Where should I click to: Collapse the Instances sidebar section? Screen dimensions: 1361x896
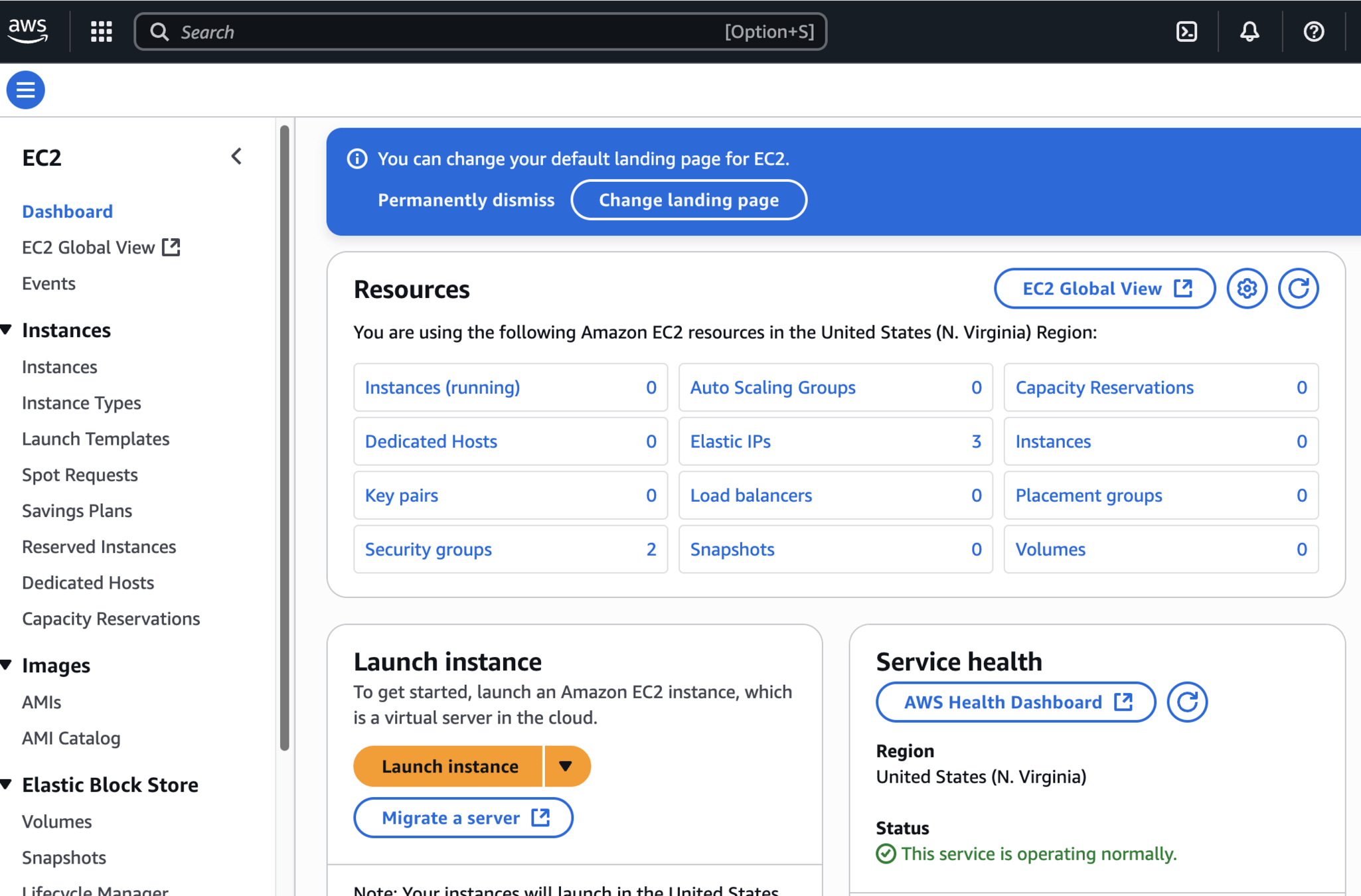(x=7, y=330)
